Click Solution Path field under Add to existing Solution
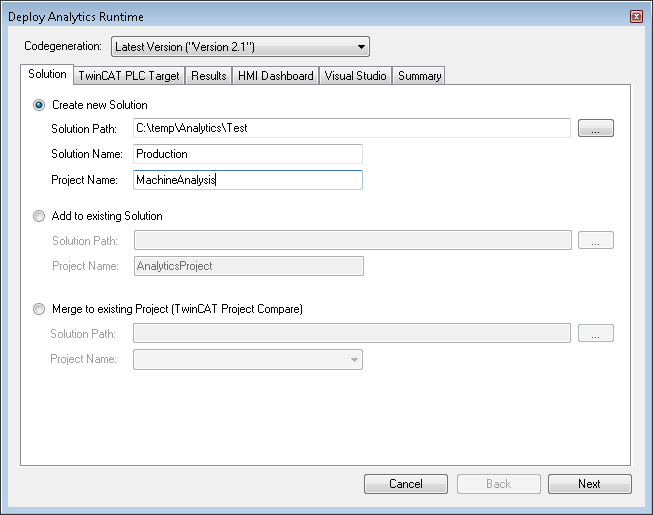Screen dimensions: 653x515 click(353, 240)
